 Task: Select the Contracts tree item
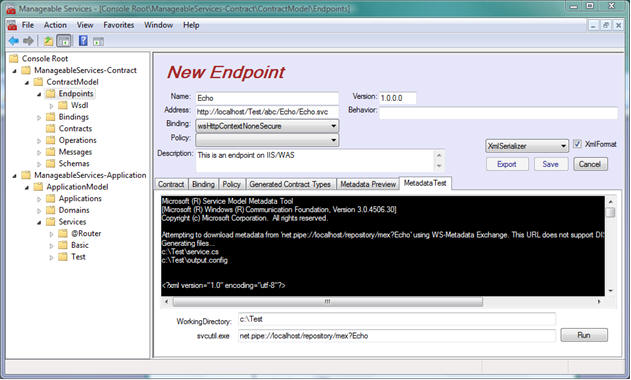point(75,129)
